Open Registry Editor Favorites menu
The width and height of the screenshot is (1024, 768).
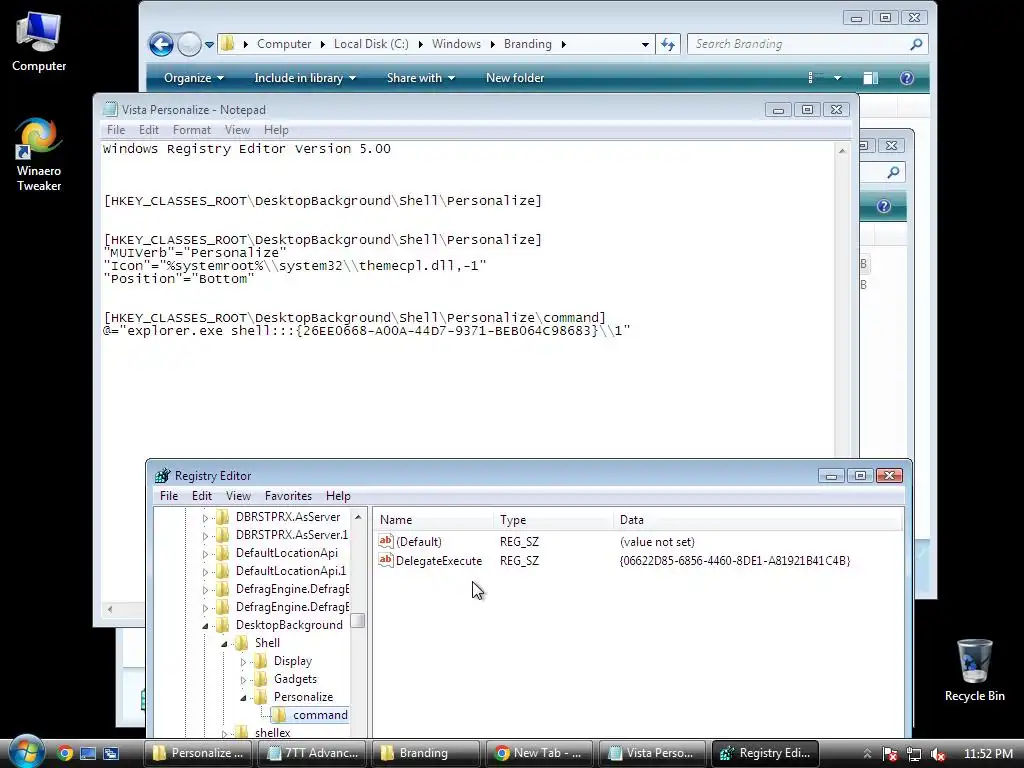pyautogui.click(x=288, y=496)
